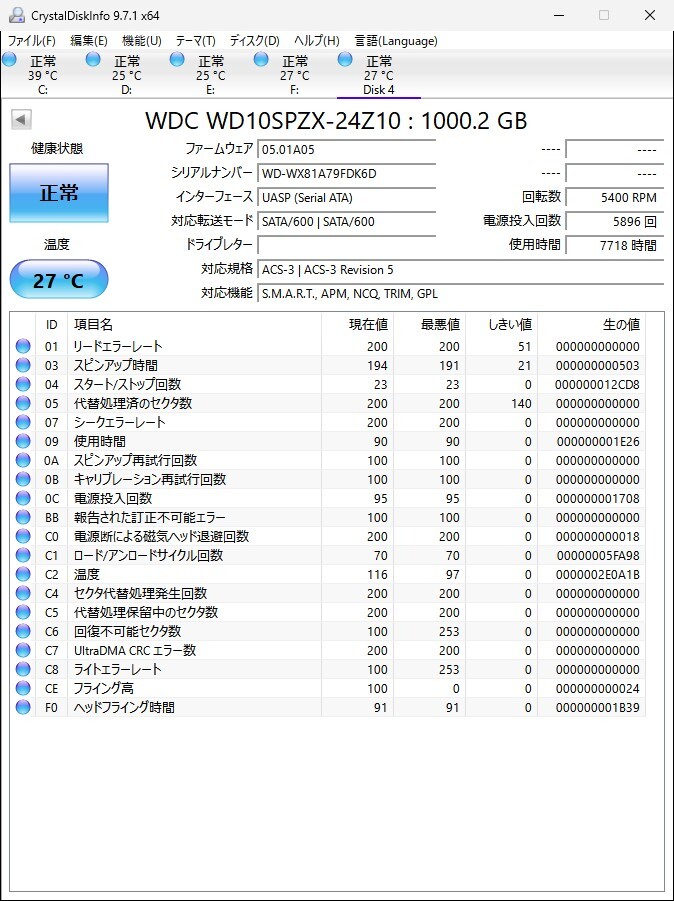Click the status orb for 07 シークエラーレート
This screenshot has width=674, height=901.
23,422
